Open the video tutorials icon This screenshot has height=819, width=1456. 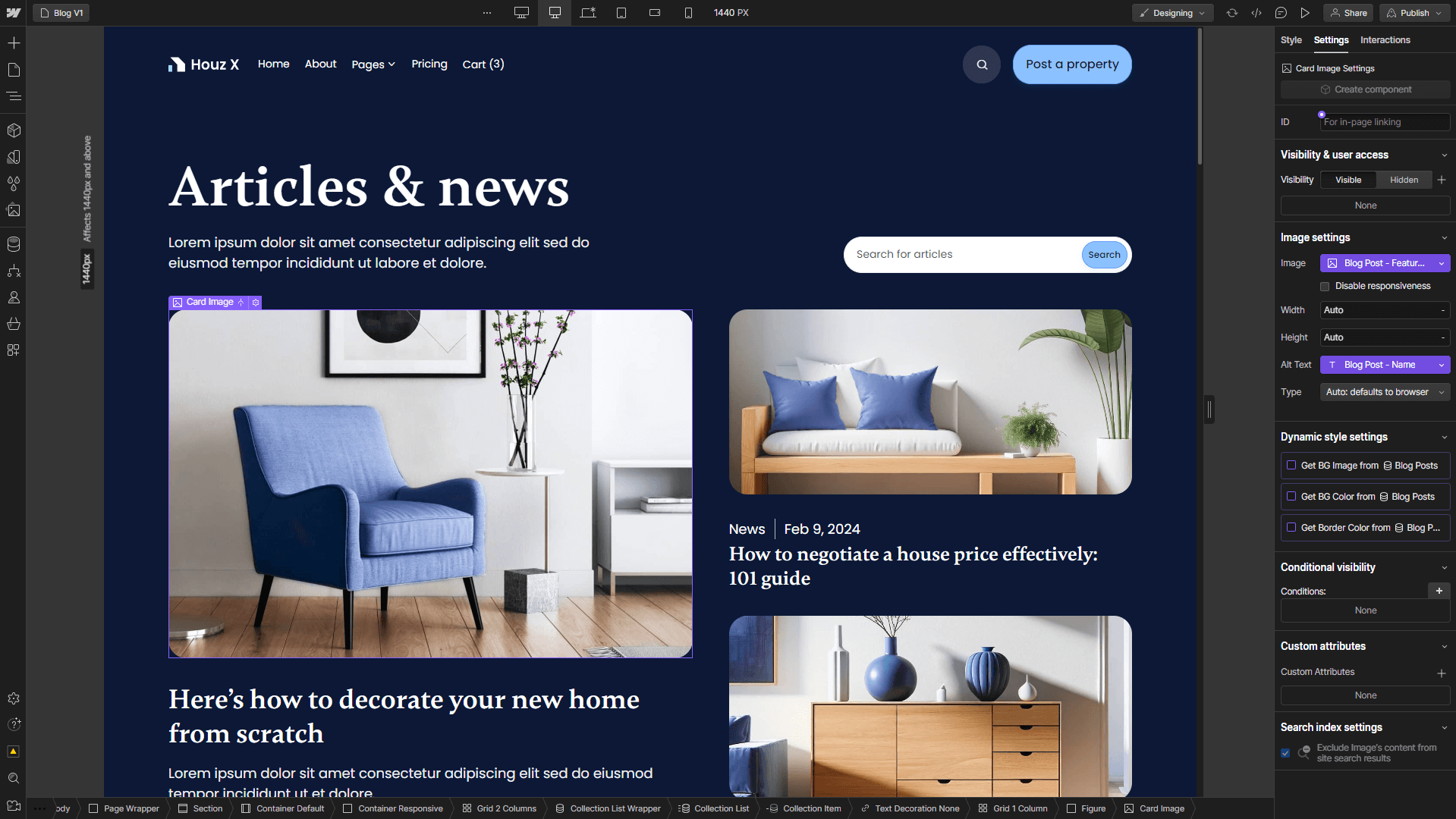[x=14, y=805]
